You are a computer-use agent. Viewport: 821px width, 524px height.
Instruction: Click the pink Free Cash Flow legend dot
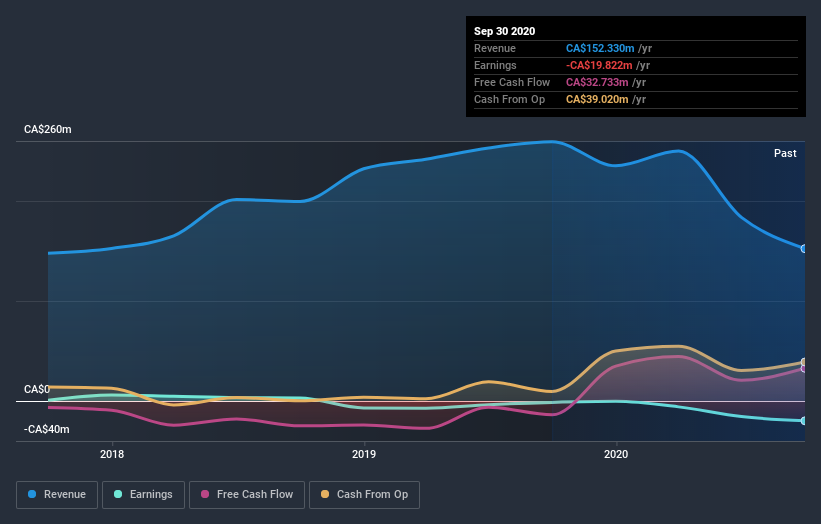[x=205, y=494]
